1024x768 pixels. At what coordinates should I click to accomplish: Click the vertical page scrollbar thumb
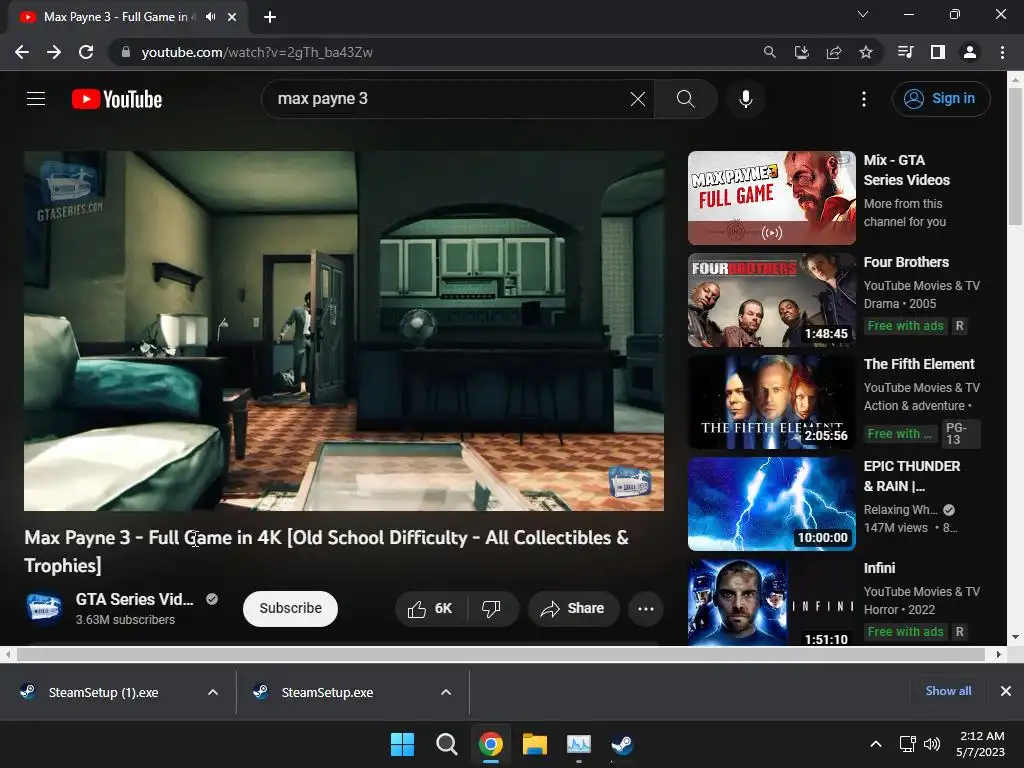point(1015,157)
